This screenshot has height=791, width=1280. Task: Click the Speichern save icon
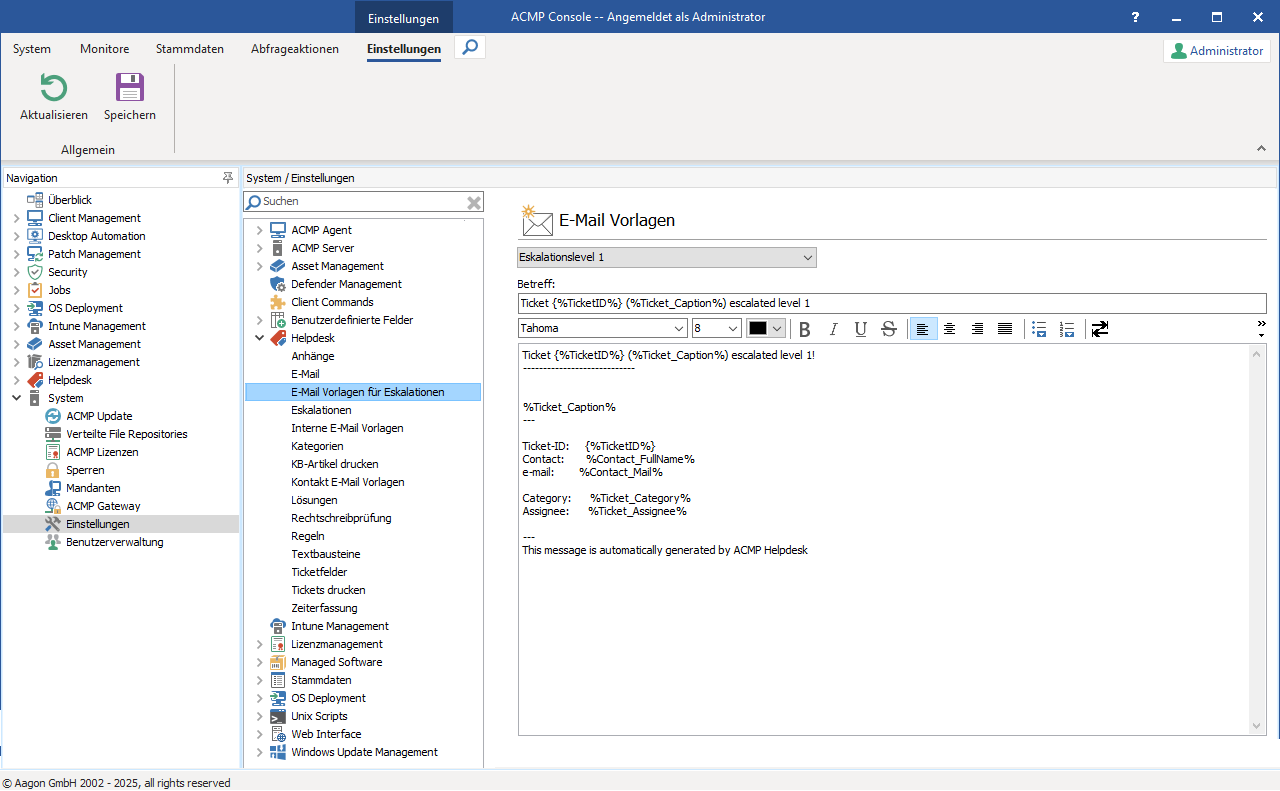pyautogui.click(x=129, y=89)
